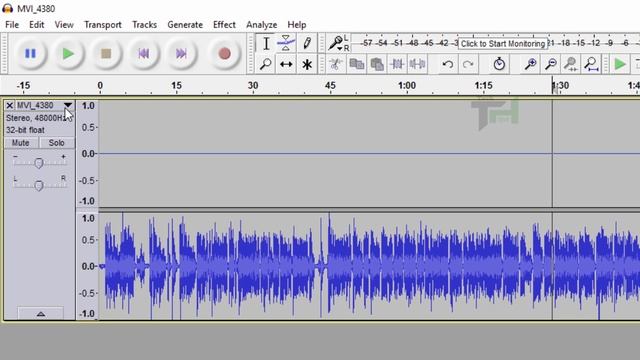
Task: Collapse the track with the up-arrow button
Action: (x=40, y=313)
